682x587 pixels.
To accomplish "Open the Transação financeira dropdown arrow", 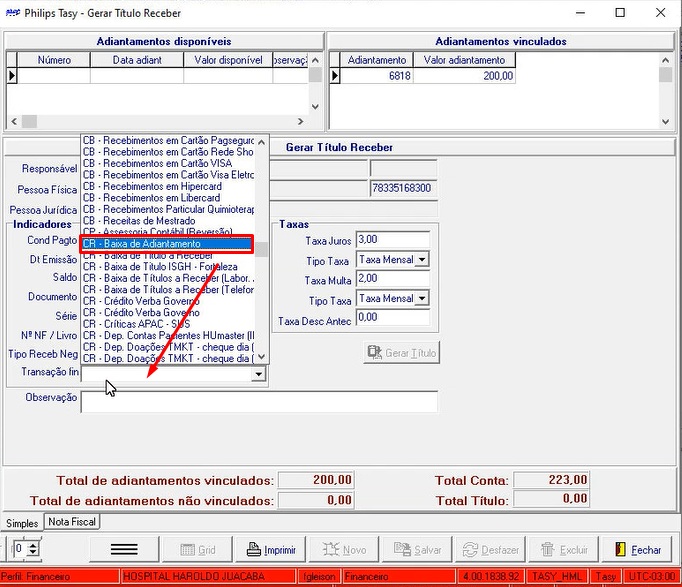I will click(x=259, y=374).
